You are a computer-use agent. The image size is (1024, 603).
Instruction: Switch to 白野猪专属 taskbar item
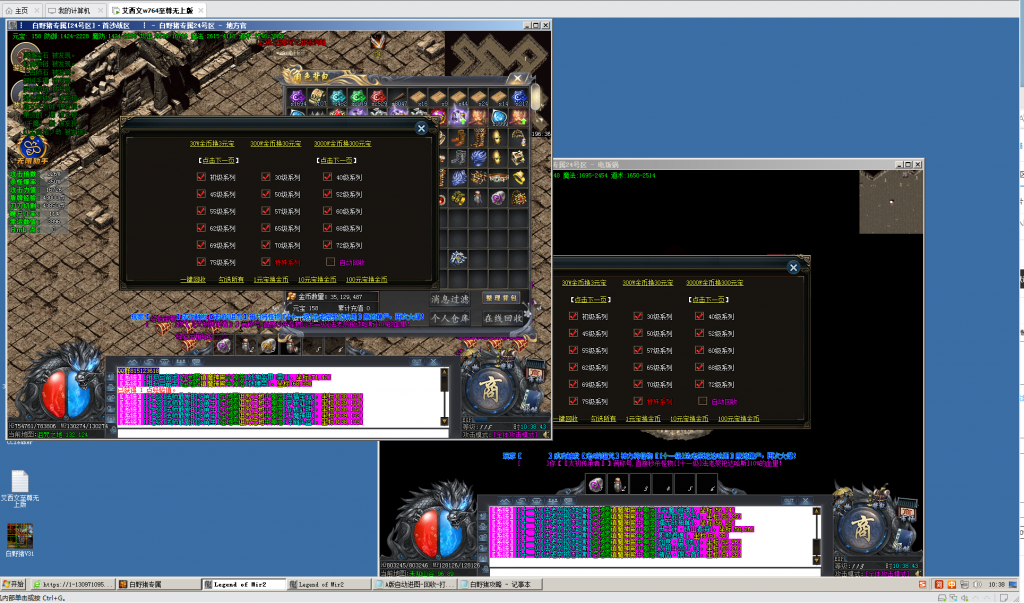click(159, 584)
